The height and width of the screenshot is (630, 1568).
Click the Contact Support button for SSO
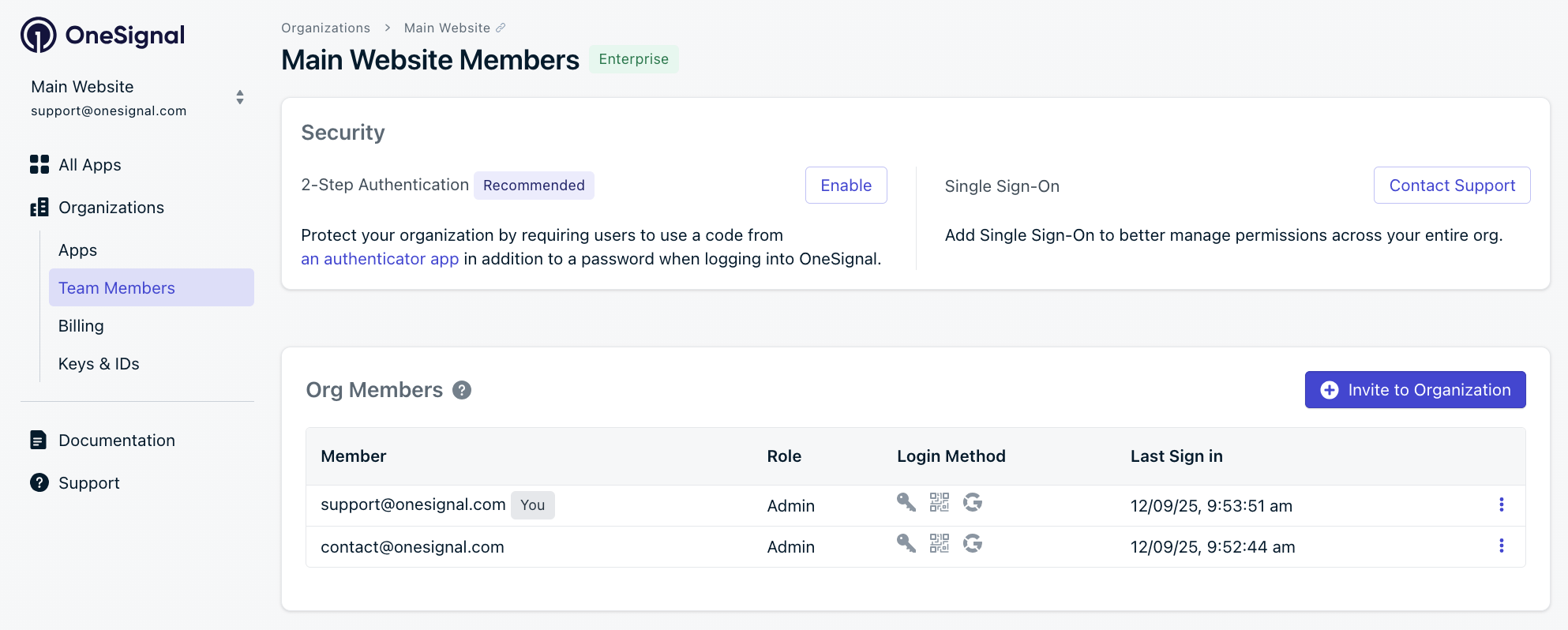[1451, 185]
